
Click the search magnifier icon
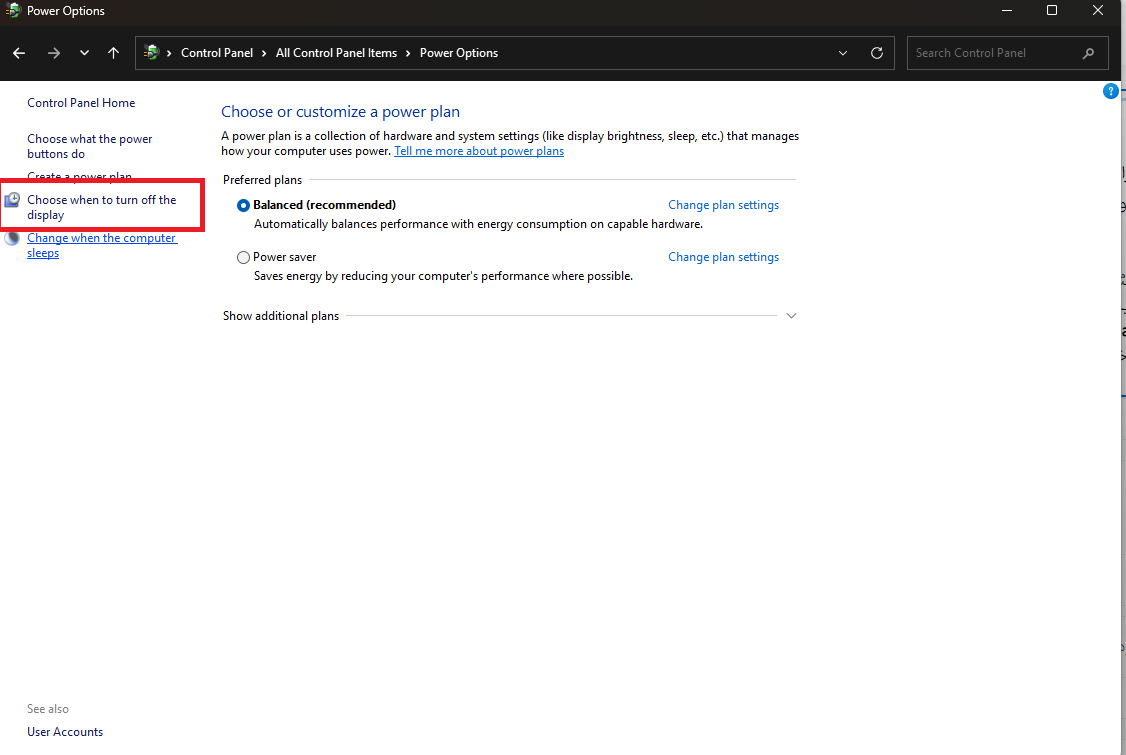click(1089, 53)
